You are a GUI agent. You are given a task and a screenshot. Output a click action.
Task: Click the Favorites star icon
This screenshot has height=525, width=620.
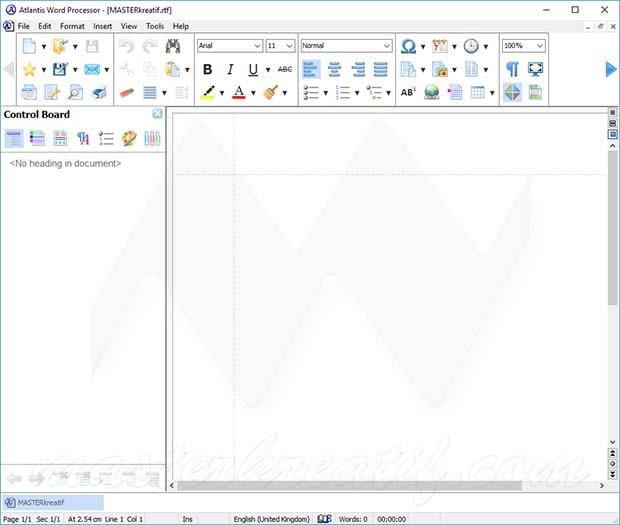click(29, 70)
